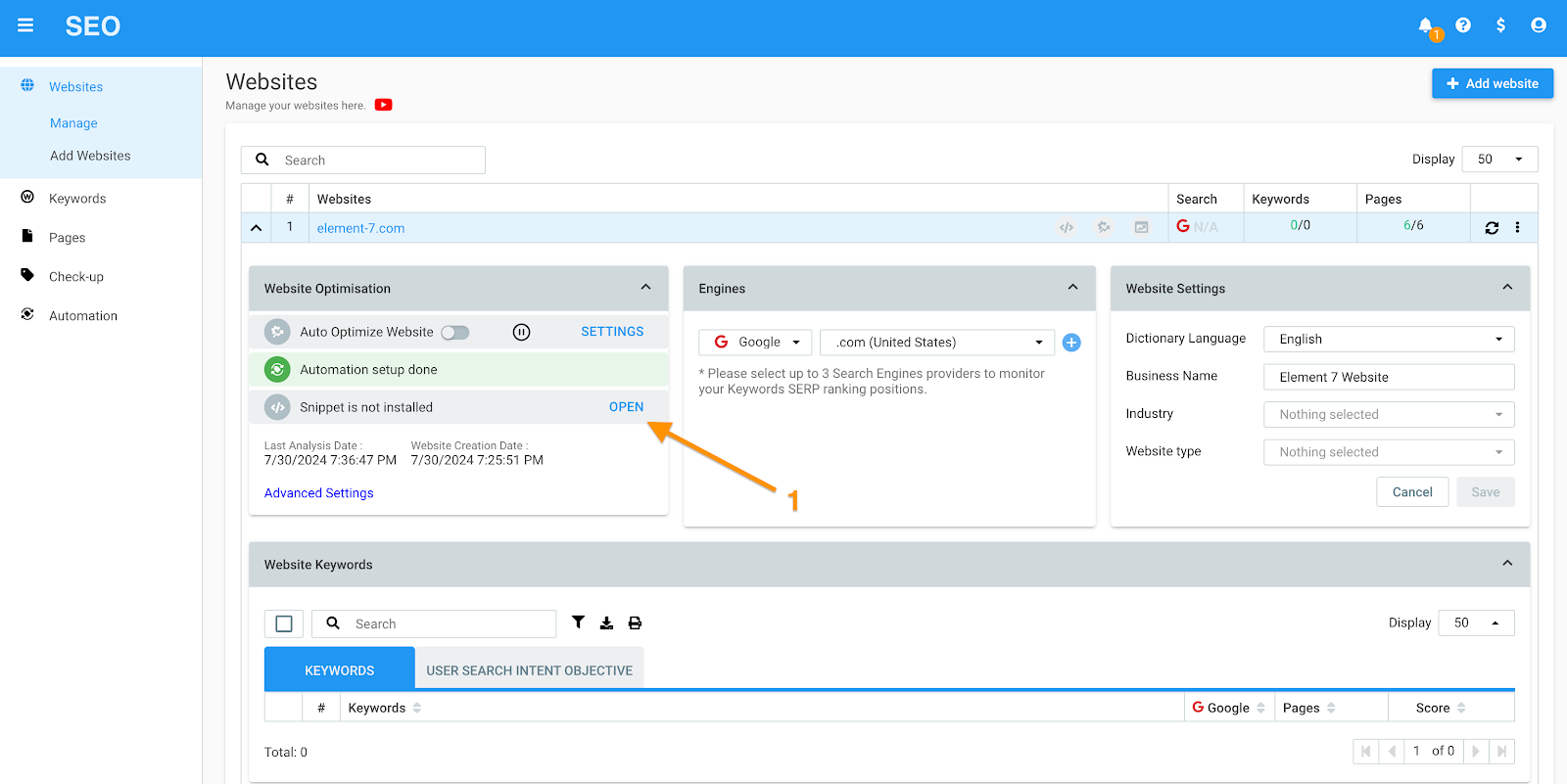1567x784 pixels.
Task: Click the Add website button
Action: pyautogui.click(x=1492, y=84)
